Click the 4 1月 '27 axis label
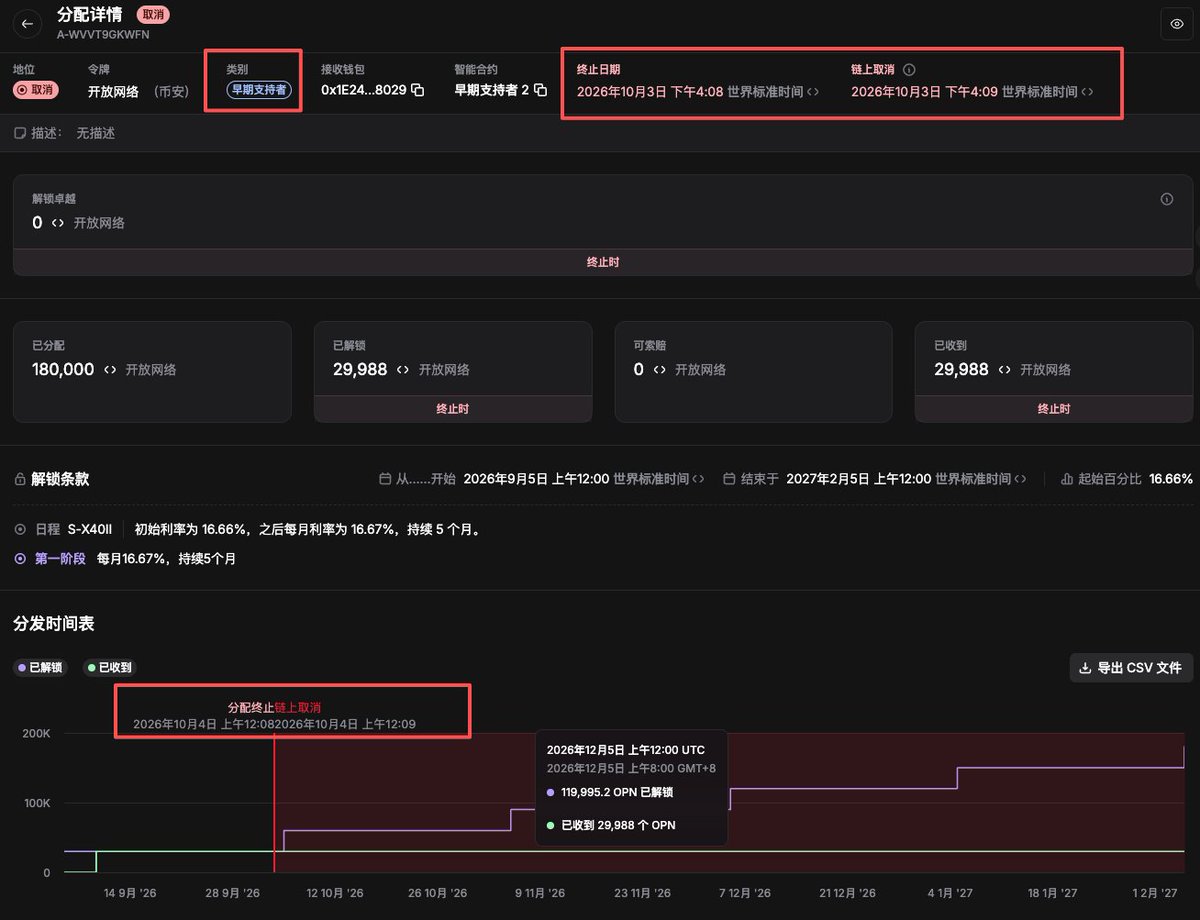Image resolution: width=1200 pixels, height=920 pixels. click(x=950, y=893)
